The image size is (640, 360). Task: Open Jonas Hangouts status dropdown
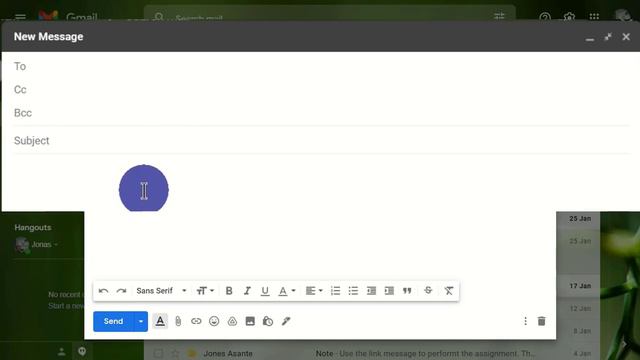[56, 244]
